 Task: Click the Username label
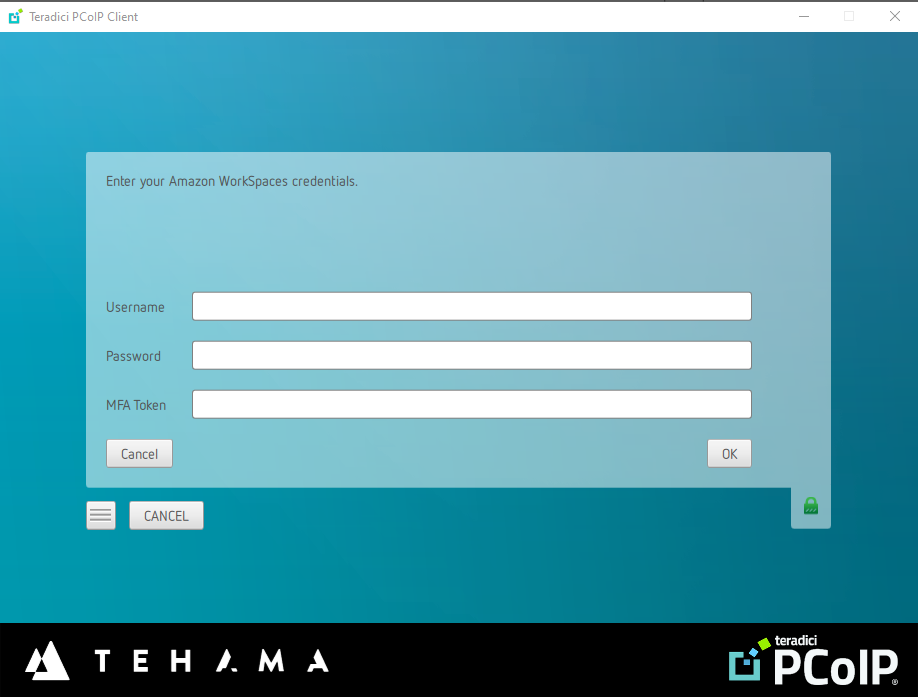[x=135, y=307]
